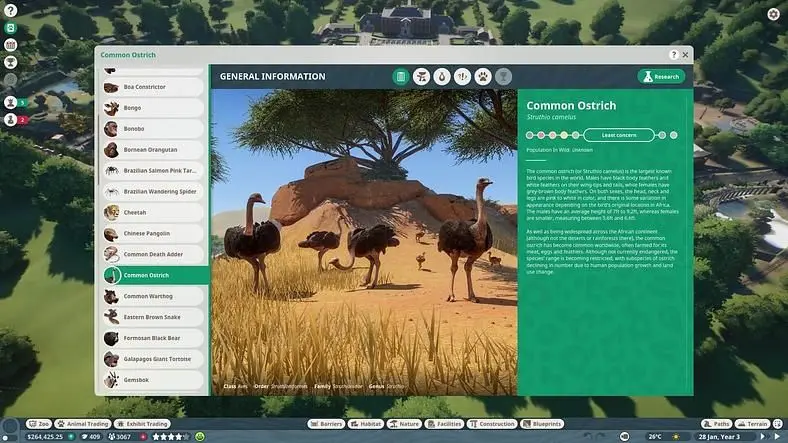Image resolution: width=788 pixels, height=443 pixels.
Task: Select Chinese Pangolin in the species list
Action: [x=153, y=234]
